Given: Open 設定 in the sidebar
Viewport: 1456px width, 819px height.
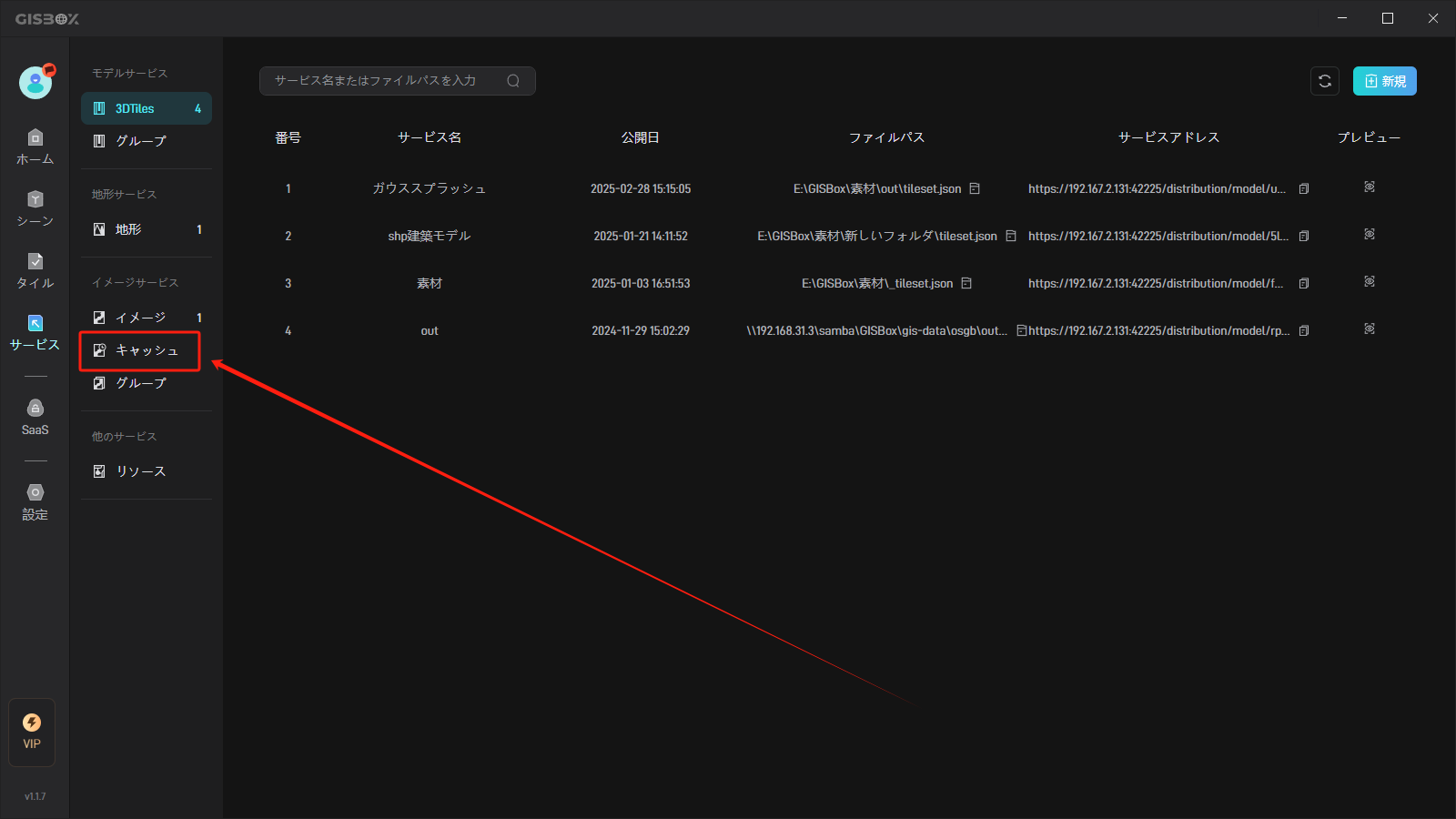Looking at the screenshot, I should pos(35,502).
